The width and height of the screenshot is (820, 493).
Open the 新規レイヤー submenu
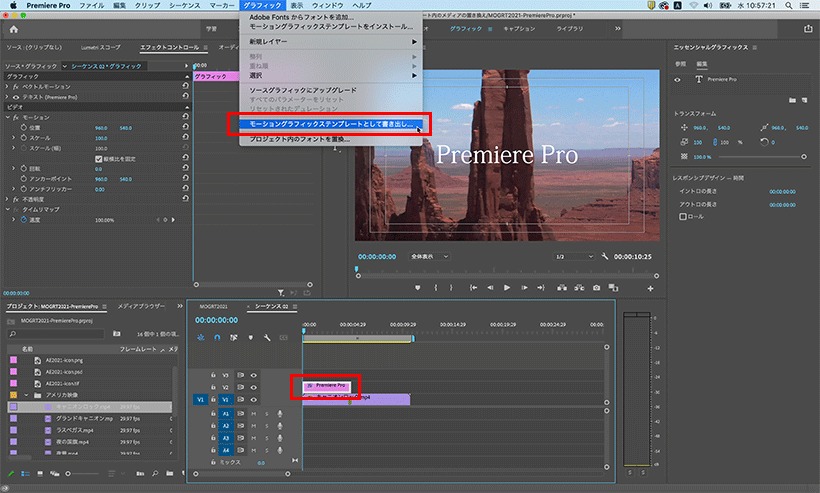[x=331, y=41]
